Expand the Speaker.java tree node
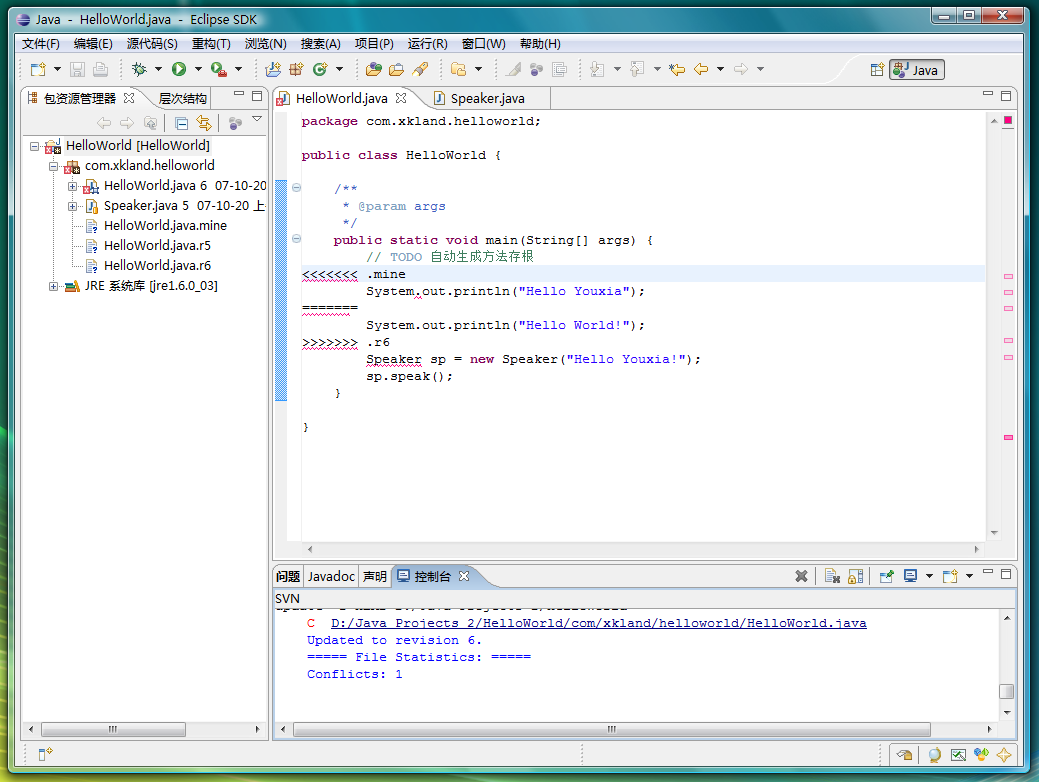 pos(72,206)
